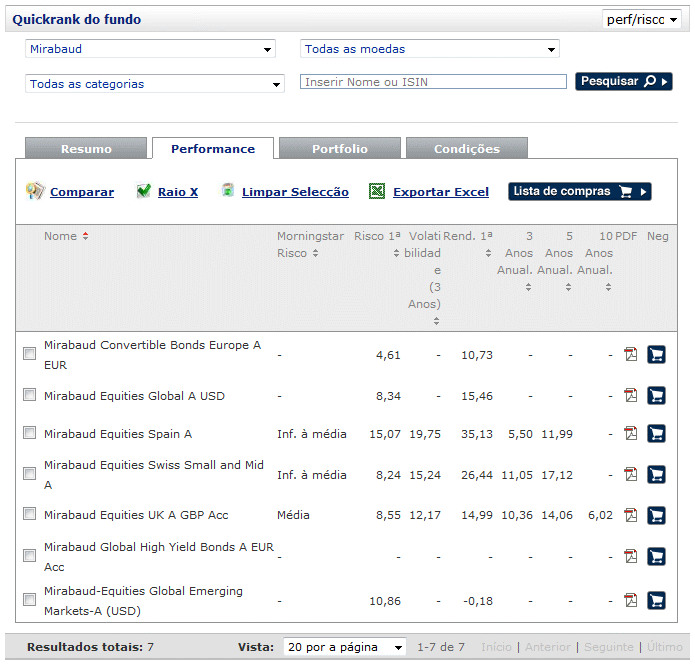The height and width of the screenshot is (665, 695).
Task: Open PDF for Mirabaud Equities UK A GBP Acc
Action: [x=631, y=515]
